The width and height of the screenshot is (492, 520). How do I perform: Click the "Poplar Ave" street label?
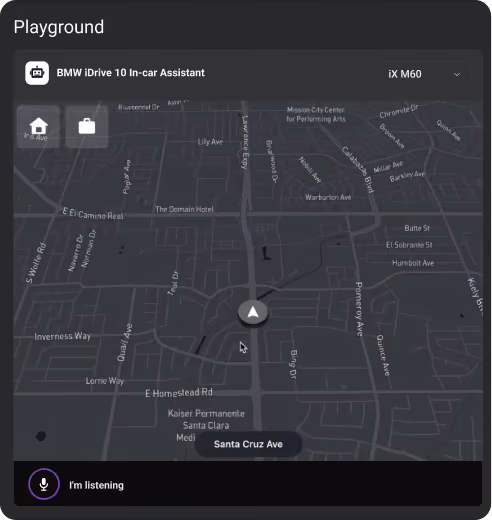point(127,177)
